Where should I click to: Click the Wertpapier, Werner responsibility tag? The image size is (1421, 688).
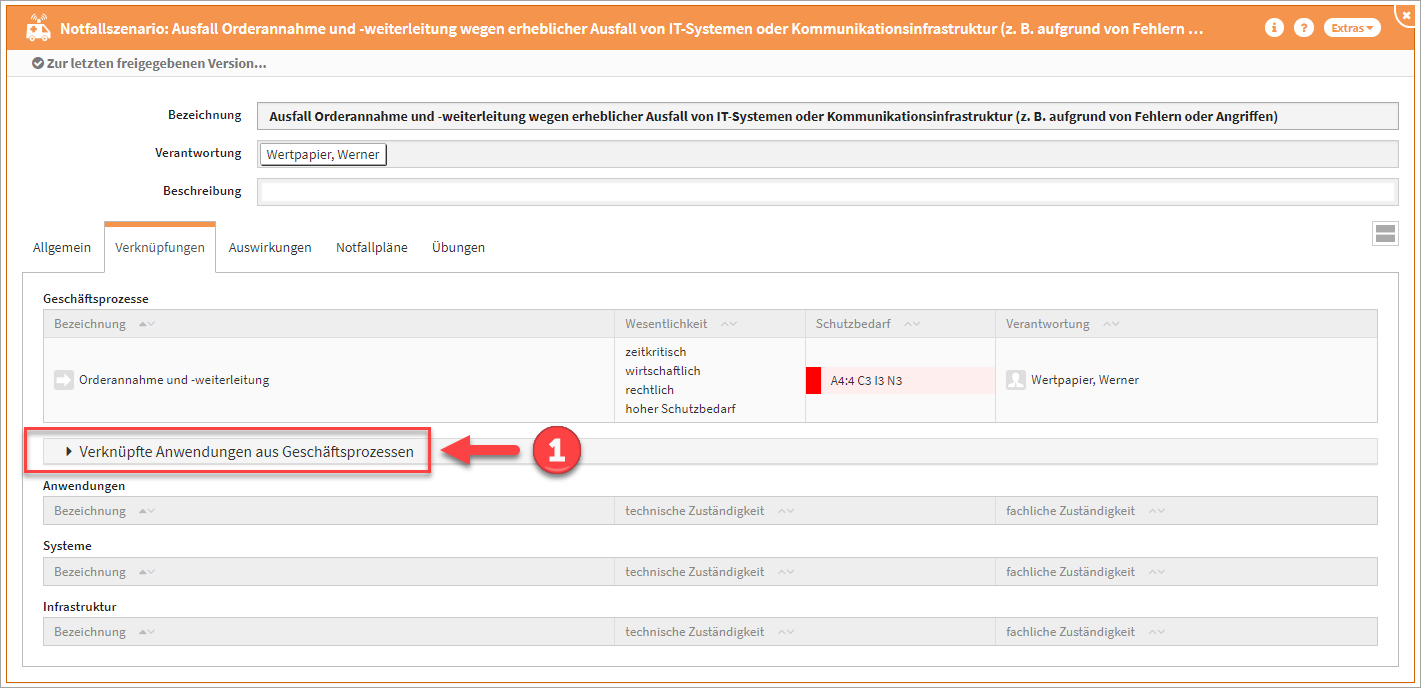pos(322,155)
